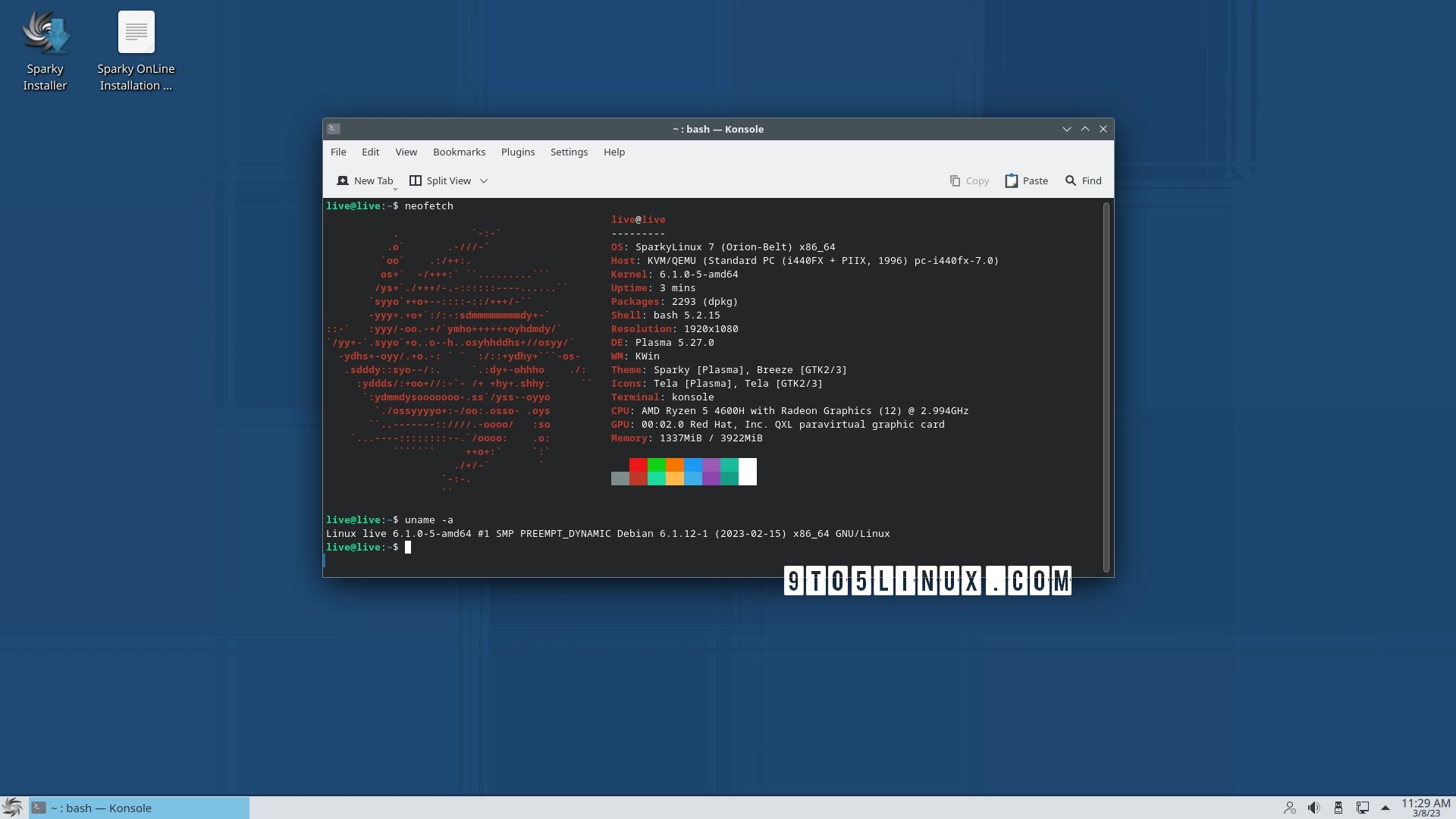Expand the New Tab profile dropdown arrow
1456x819 pixels.
(x=395, y=187)
